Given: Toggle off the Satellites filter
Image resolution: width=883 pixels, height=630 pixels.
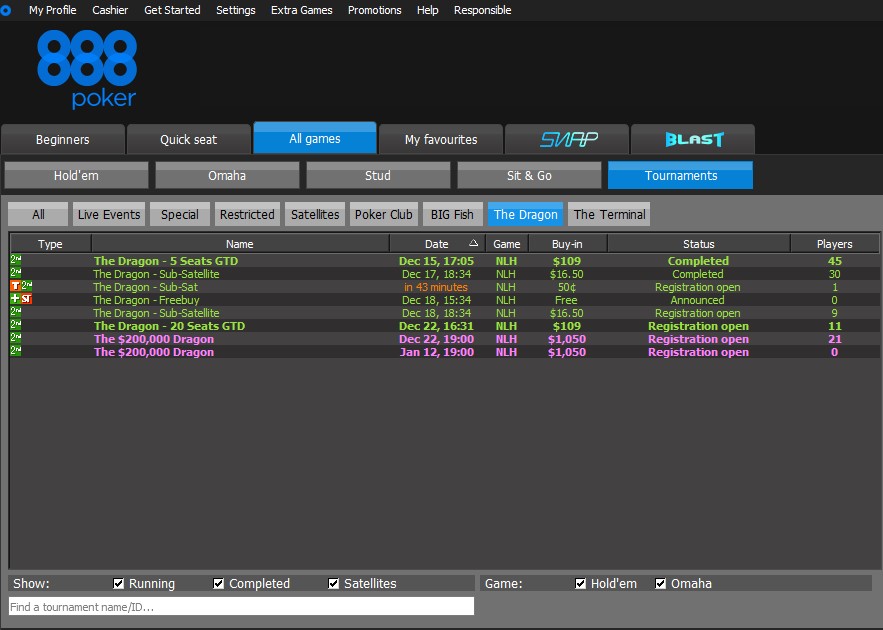Looking at the screenshot, I should point(333,583).
